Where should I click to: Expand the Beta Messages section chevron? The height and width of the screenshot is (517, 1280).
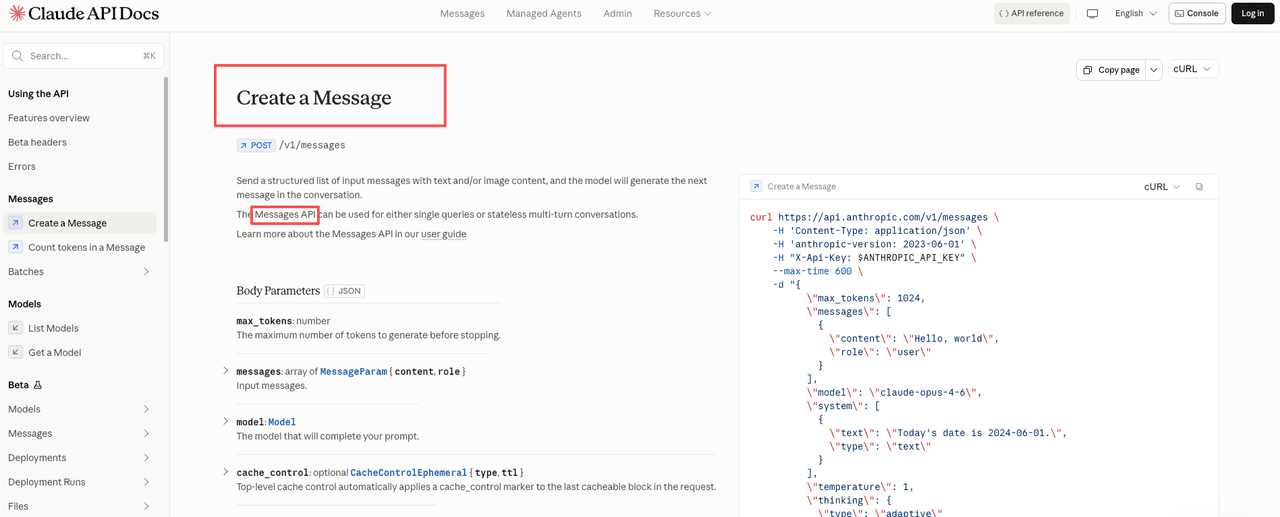click(146, 433)
